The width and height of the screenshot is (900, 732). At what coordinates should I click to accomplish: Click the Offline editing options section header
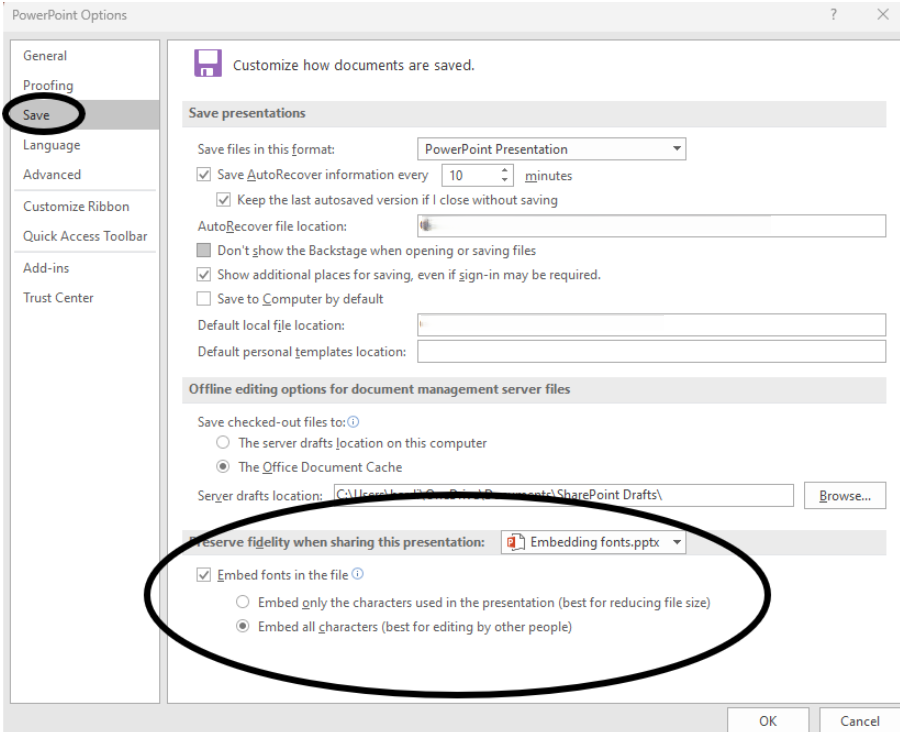534,390
